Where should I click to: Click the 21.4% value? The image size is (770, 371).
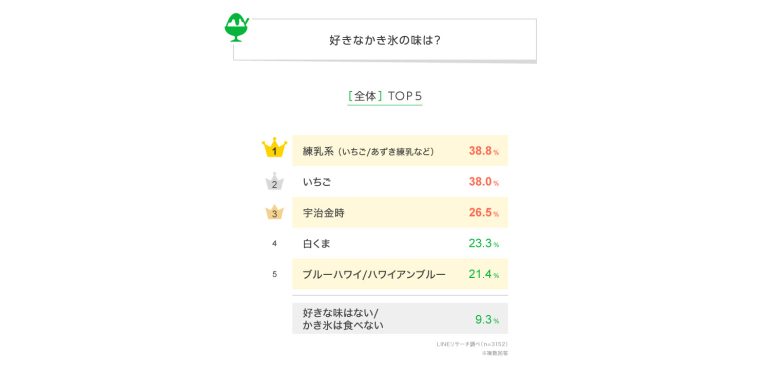[x=484, y=274]
